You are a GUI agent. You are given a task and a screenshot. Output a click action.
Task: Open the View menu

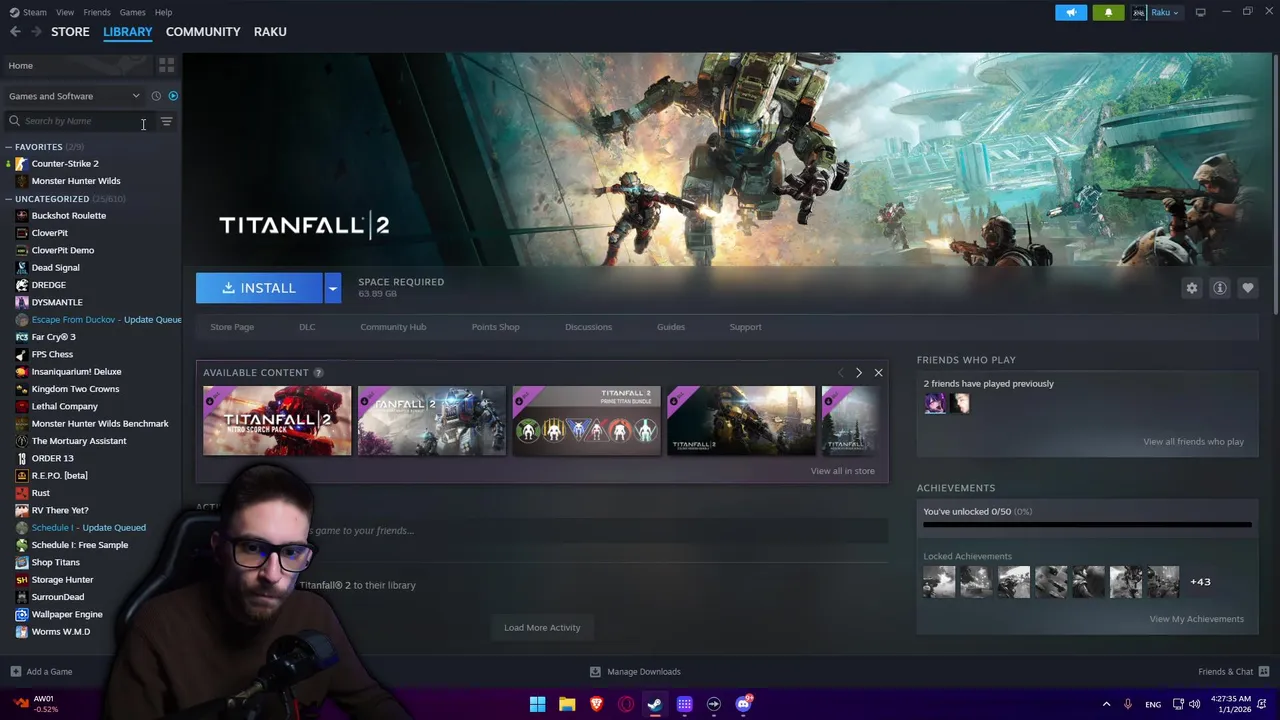coord(65,12)
